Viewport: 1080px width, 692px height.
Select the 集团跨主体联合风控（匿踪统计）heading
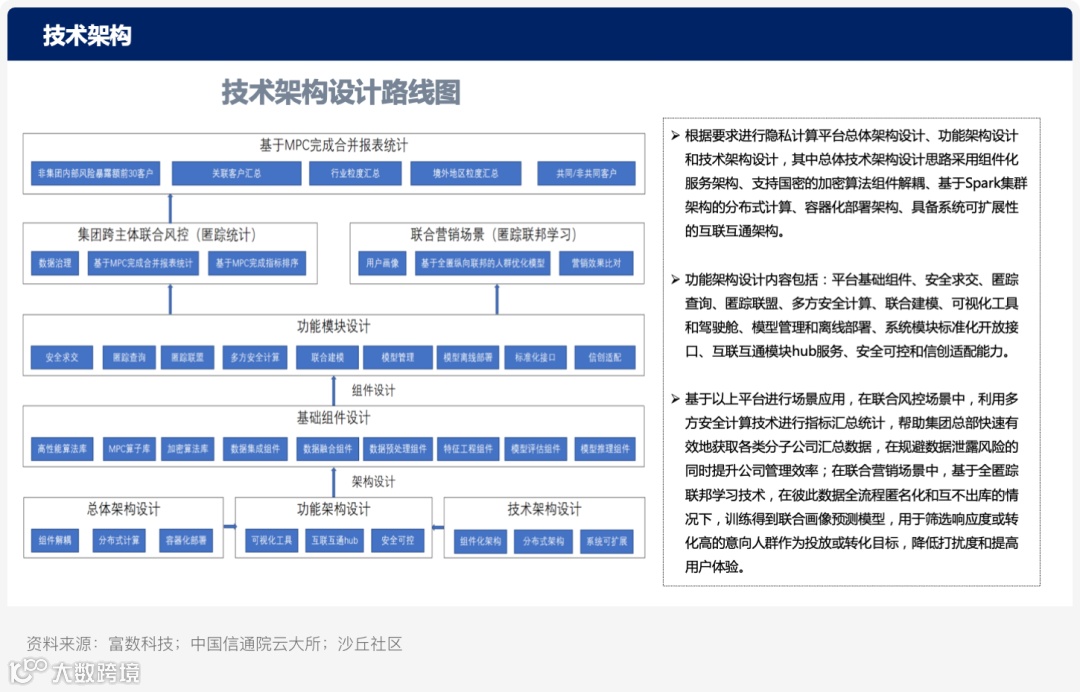[167, 235]
